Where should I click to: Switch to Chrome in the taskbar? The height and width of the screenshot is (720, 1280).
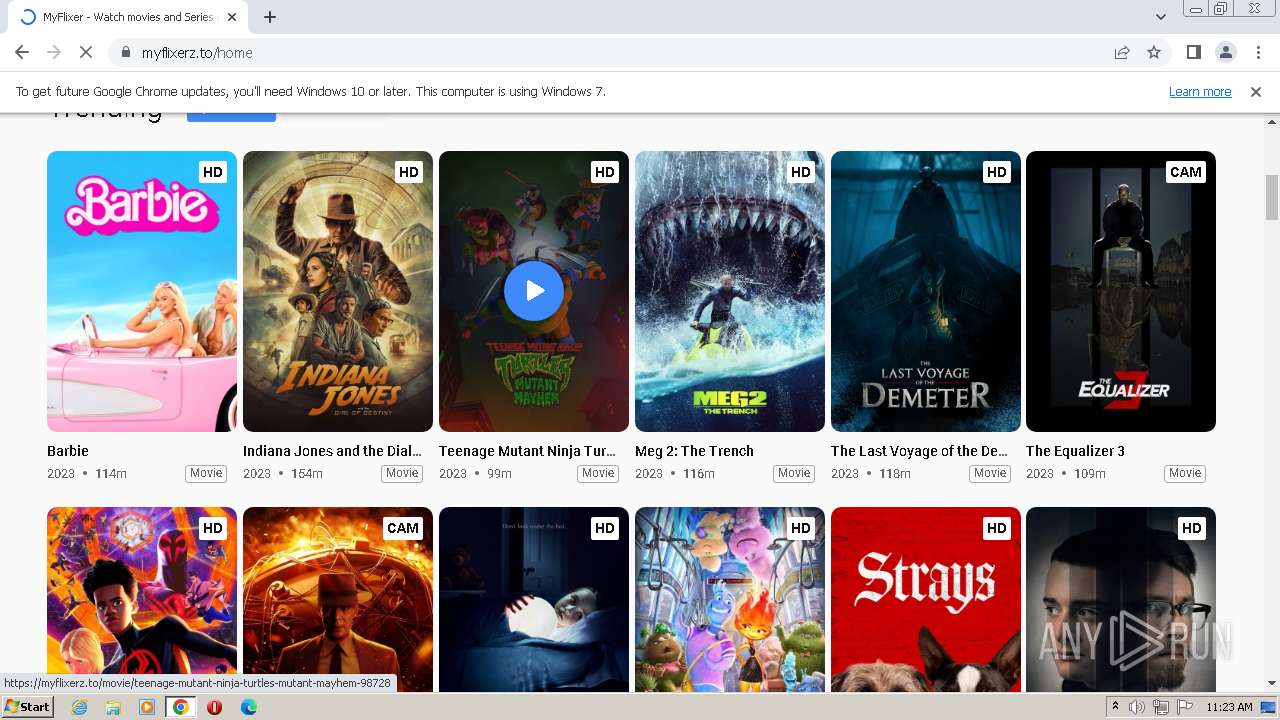[181, 707]
